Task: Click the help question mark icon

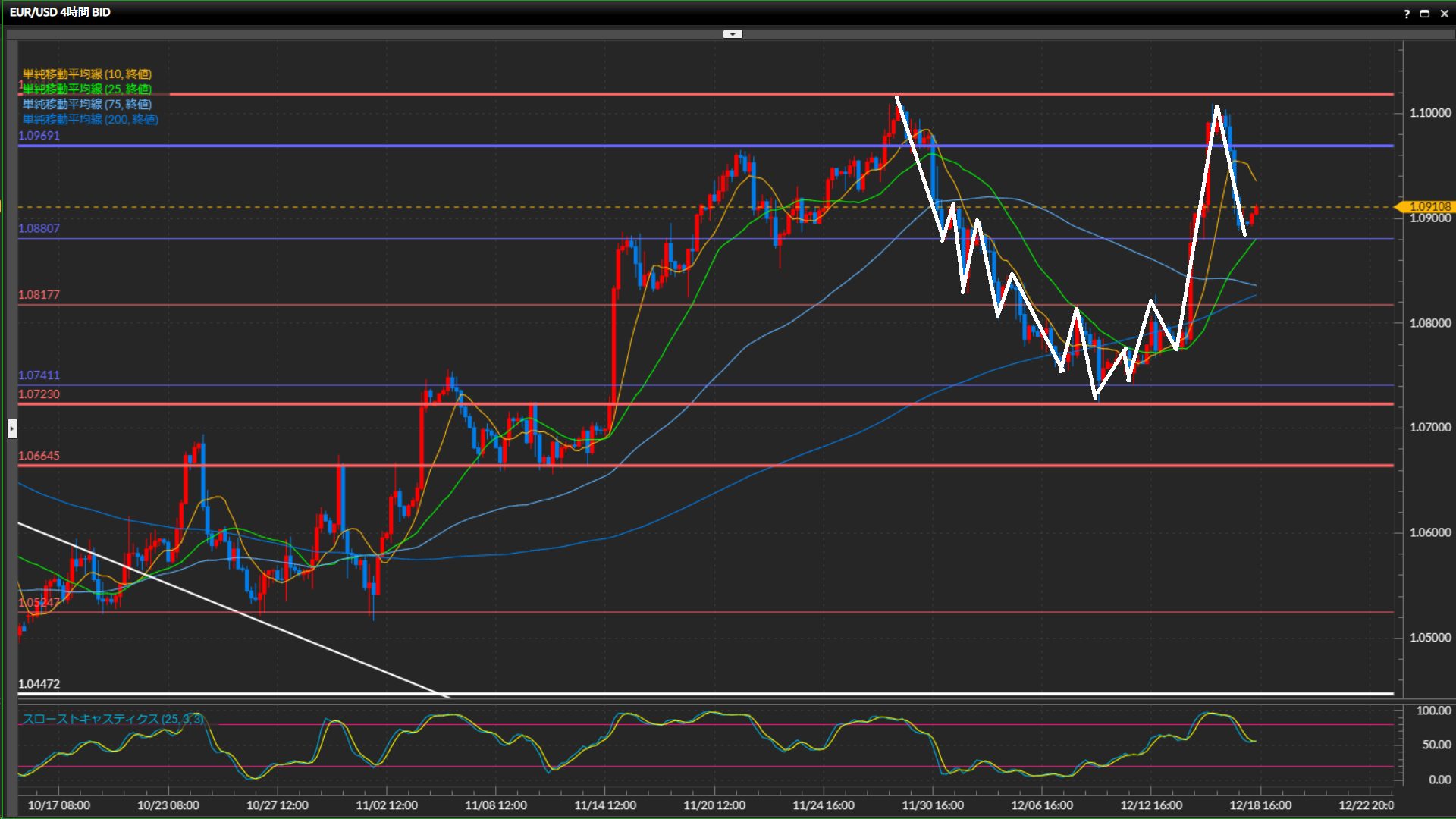Action: pyautogui.click(x=1407, y=14)
